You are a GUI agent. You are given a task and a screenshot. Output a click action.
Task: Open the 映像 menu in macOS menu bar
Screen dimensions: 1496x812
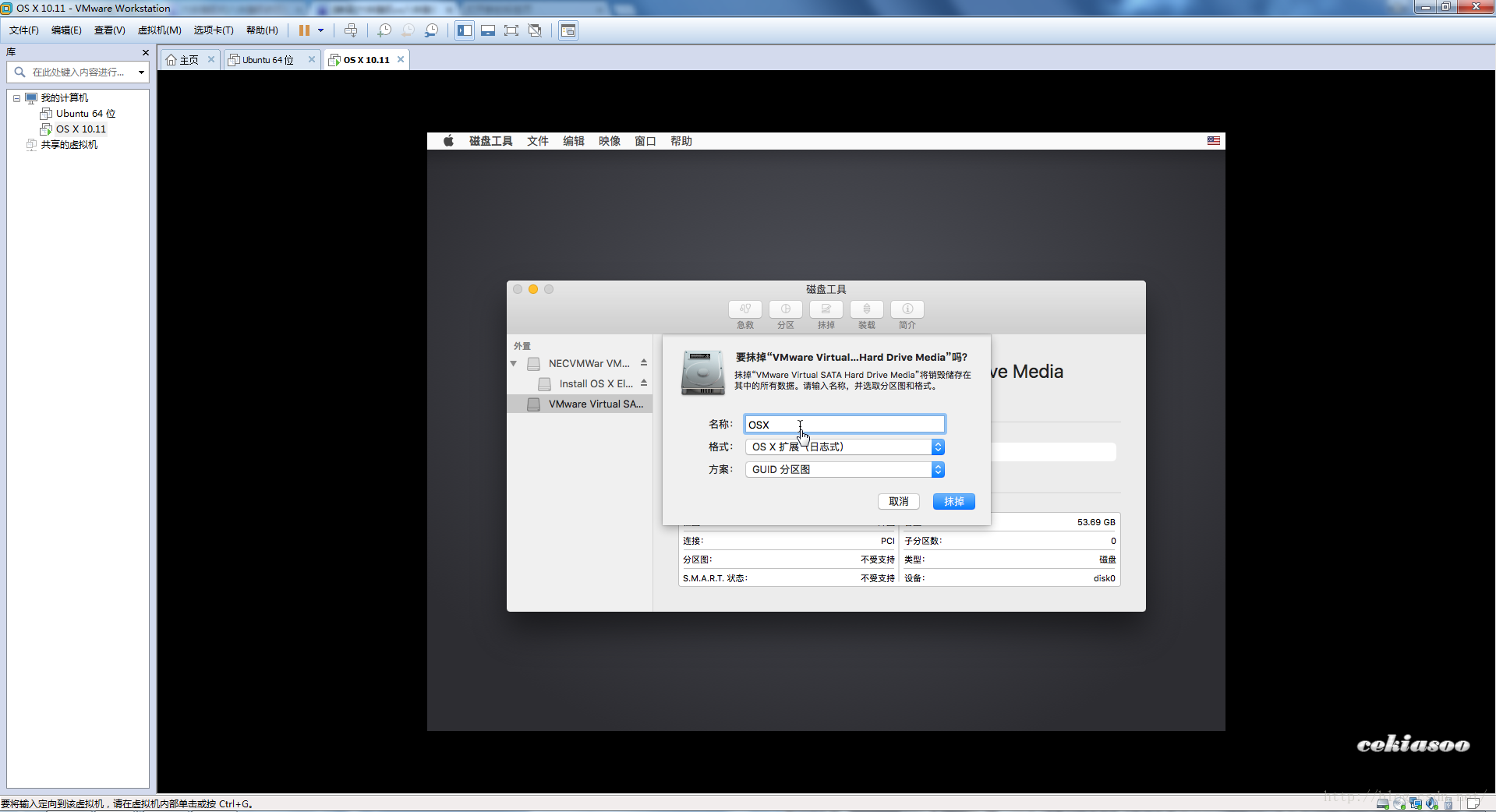610,141
